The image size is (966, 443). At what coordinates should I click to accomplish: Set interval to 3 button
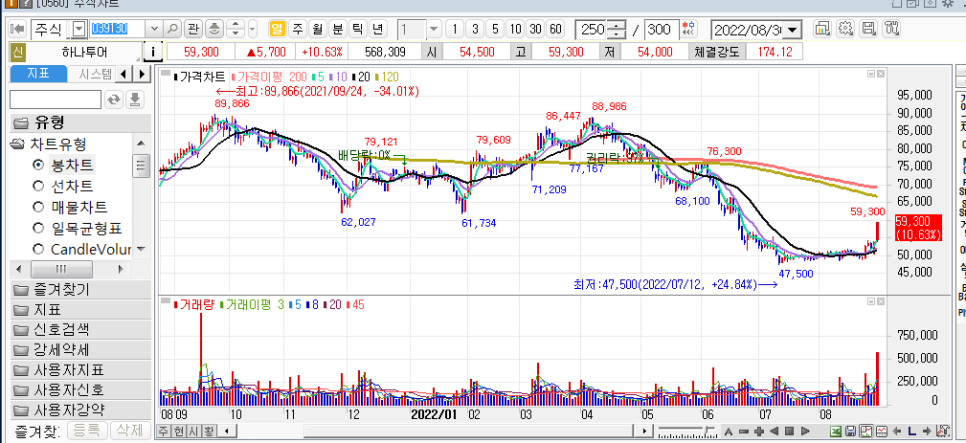tap(474, 28)
